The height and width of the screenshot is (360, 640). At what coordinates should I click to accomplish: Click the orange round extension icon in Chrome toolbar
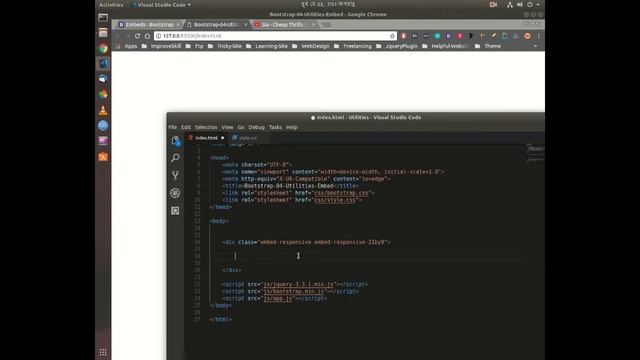pyautogui.click(x=527, y=36)
